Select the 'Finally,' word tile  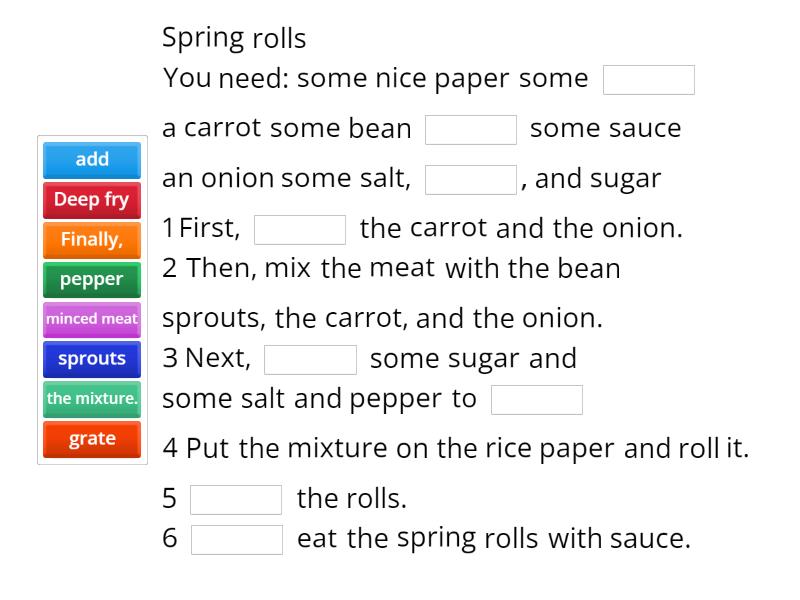pyautogui.click(x=92, y=240)
